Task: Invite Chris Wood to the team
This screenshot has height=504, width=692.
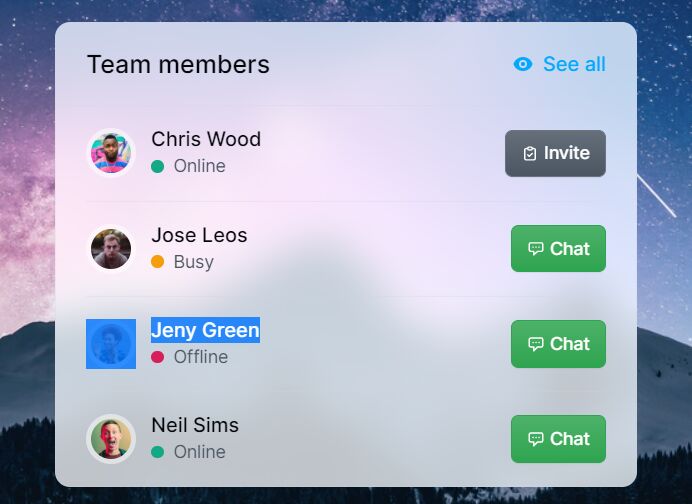Action: 555,153
